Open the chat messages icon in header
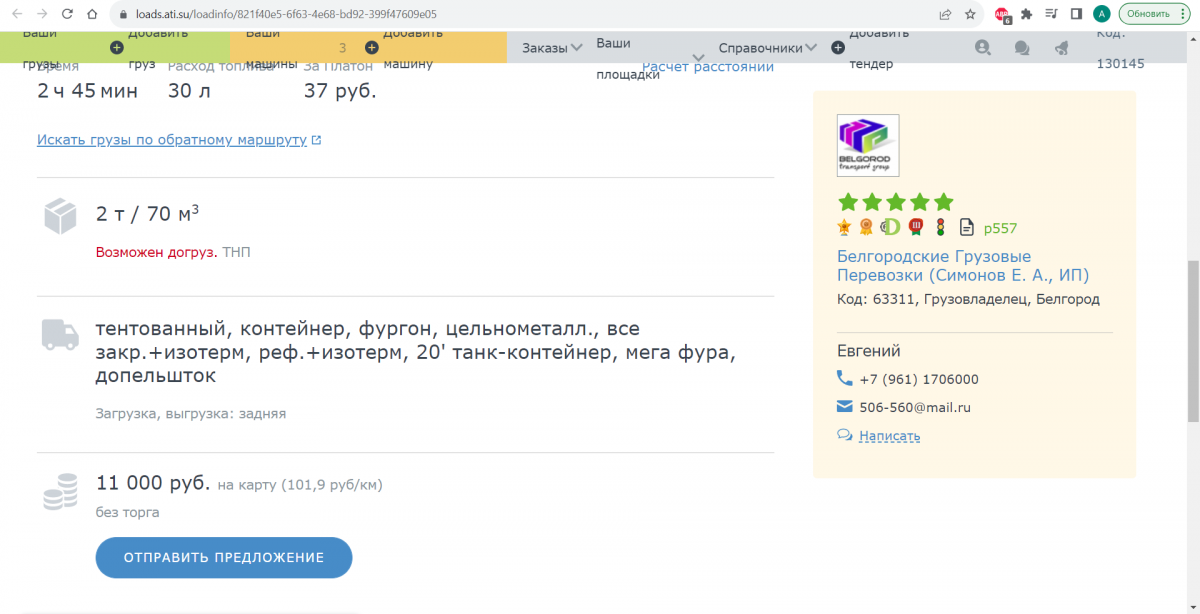Screen dimensions: 1200x614 point(1021,48)
